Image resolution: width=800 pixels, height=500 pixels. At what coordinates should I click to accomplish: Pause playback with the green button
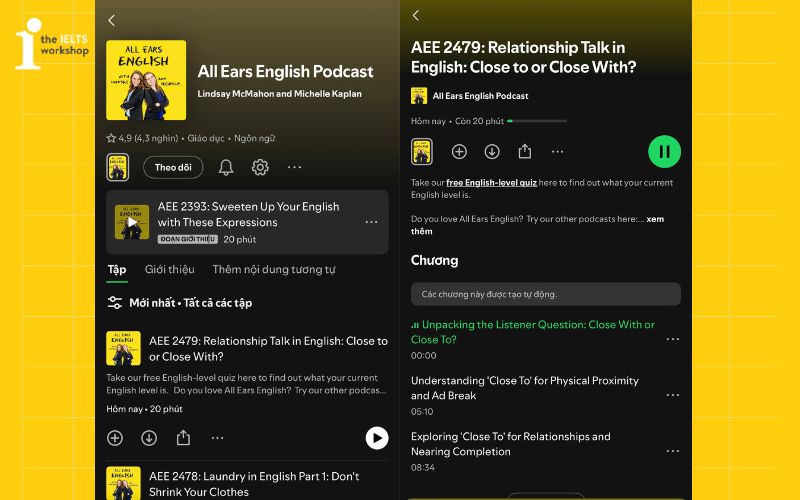point(664,152)
